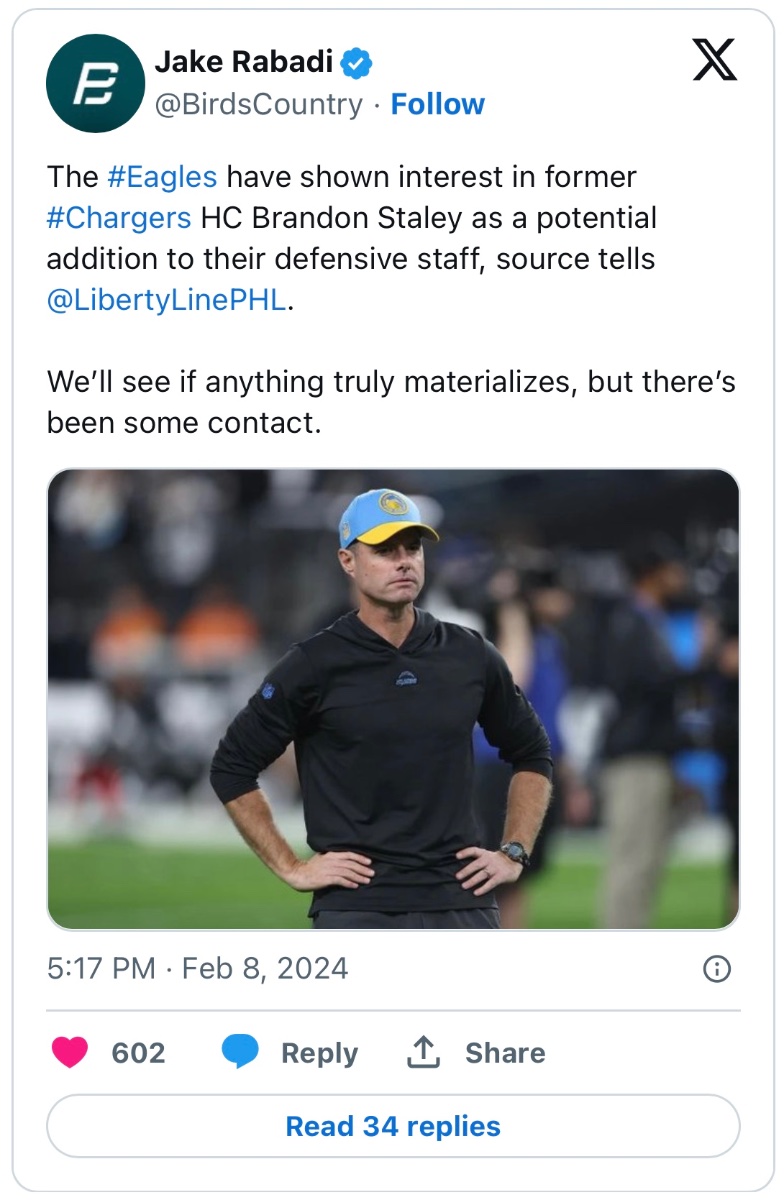
Task: Open the tweet info icon
Action: point(717,969)
